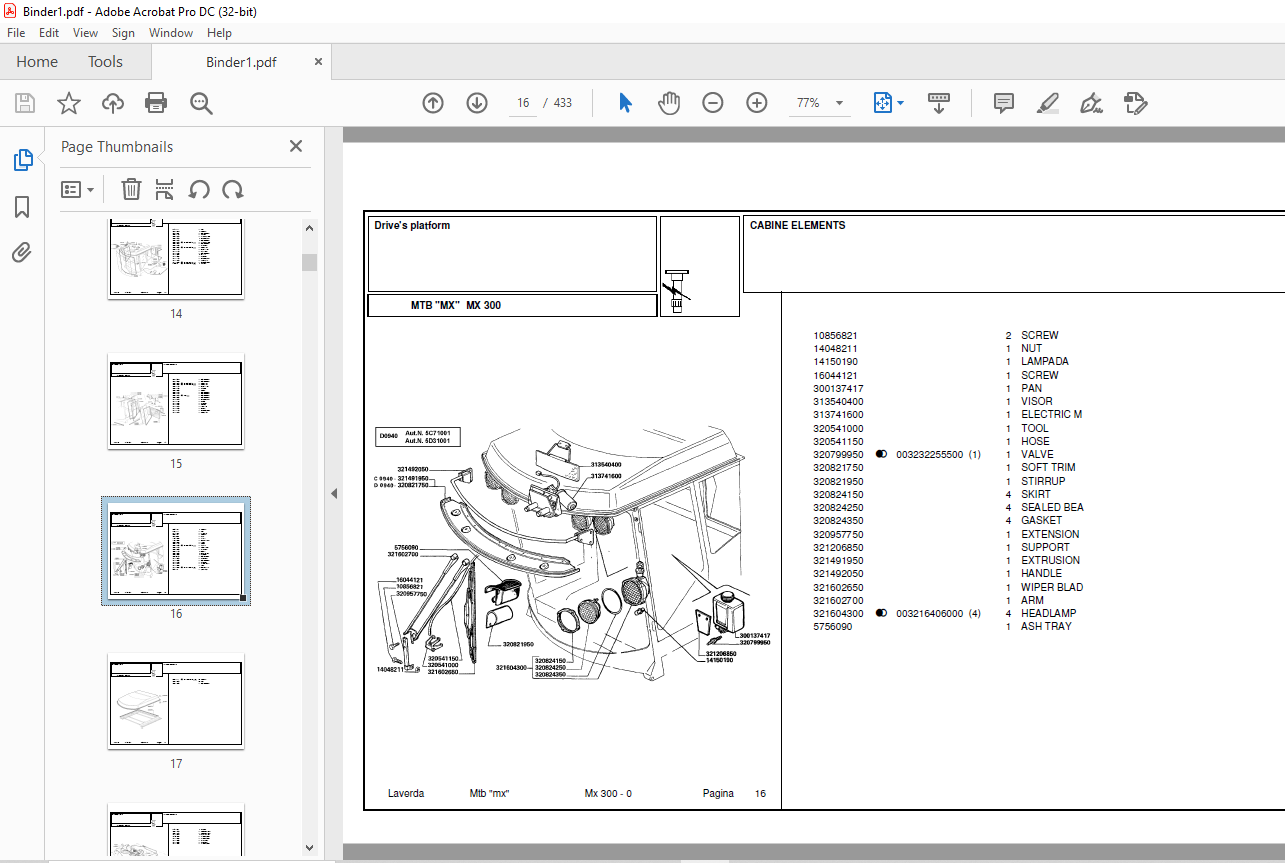Select the arrow selection tool

point(626,103)
